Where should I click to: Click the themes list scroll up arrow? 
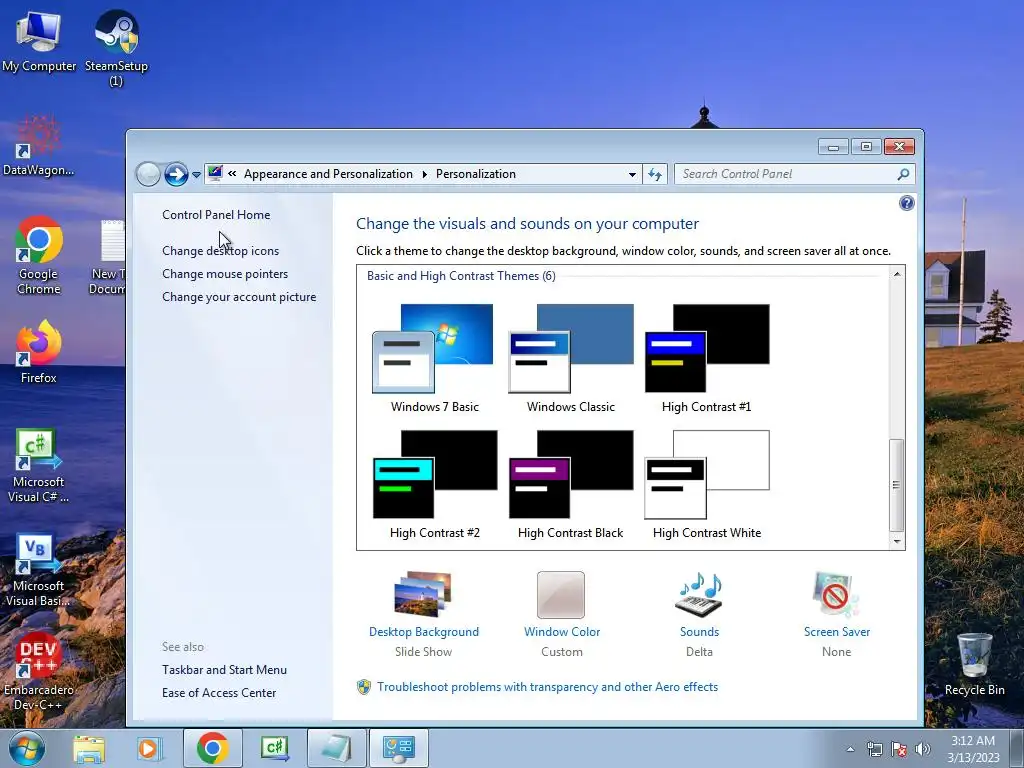tap(897, 274)
